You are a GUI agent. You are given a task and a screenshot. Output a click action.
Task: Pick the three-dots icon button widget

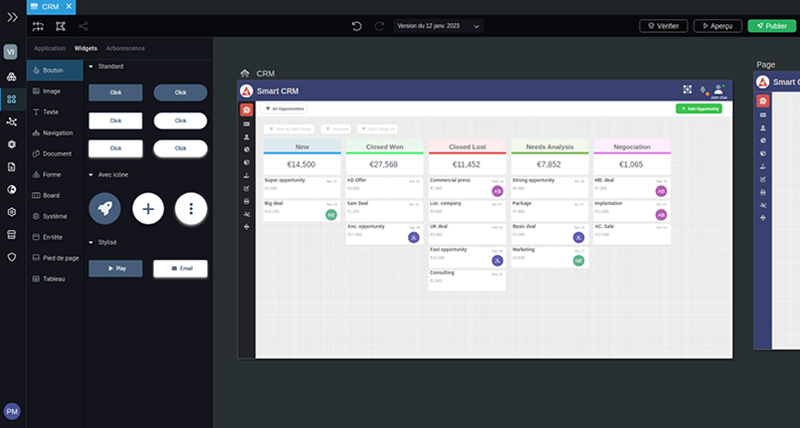pyautogui.click(x=191, y=208)
